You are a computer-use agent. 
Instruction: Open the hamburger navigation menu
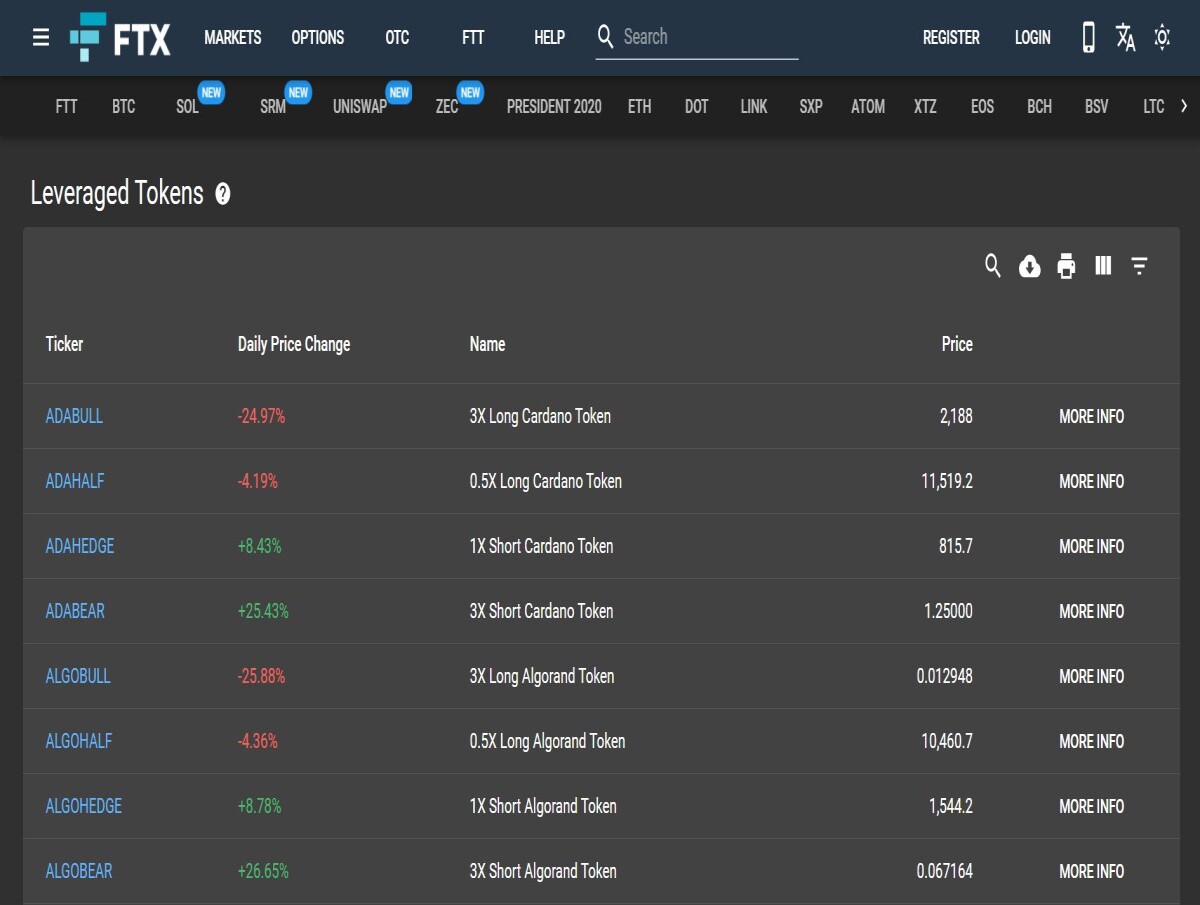[x=41, y=38]
